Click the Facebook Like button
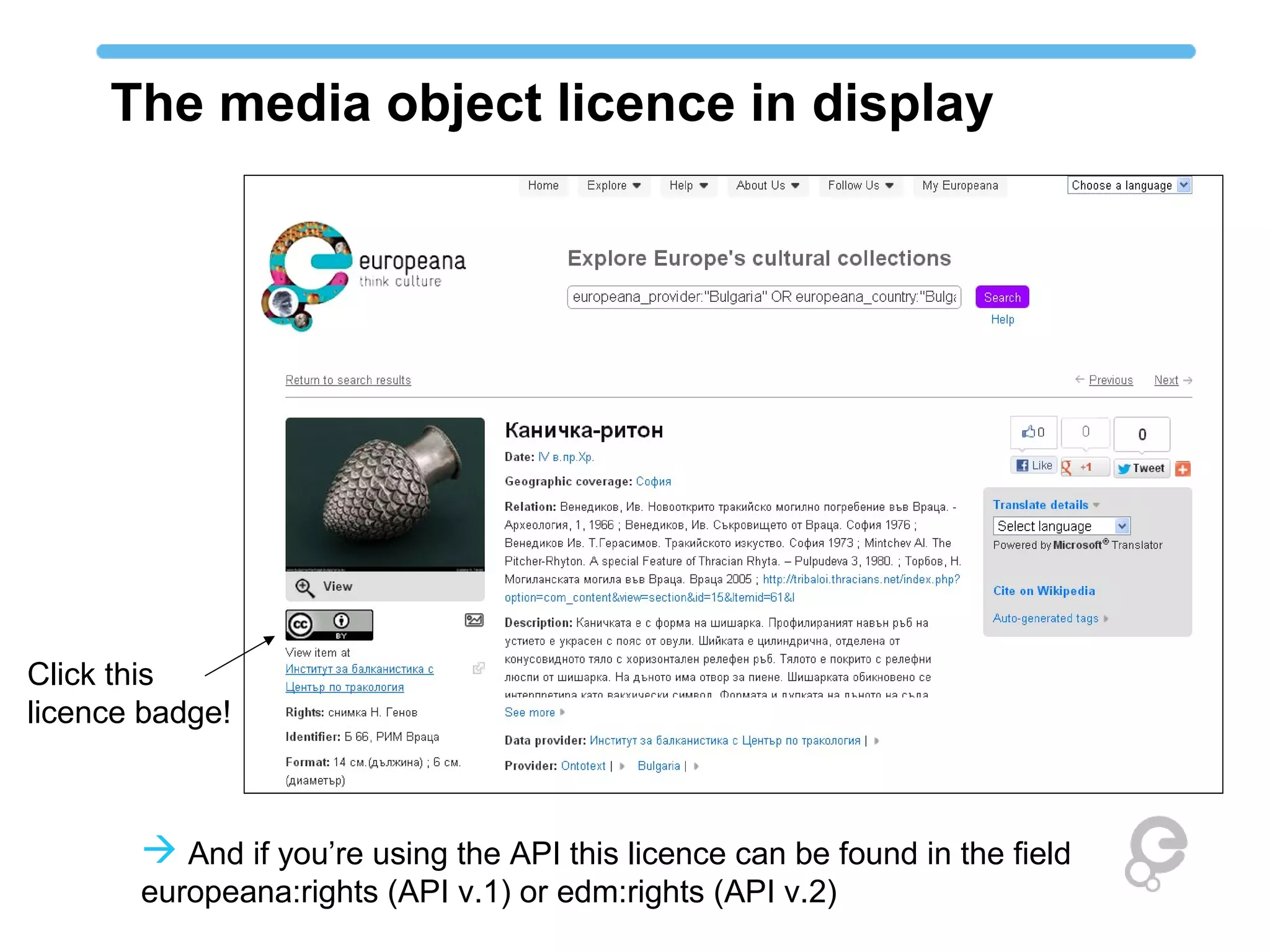Screen dimensions: 1270x952 (x=1034, y=465)
